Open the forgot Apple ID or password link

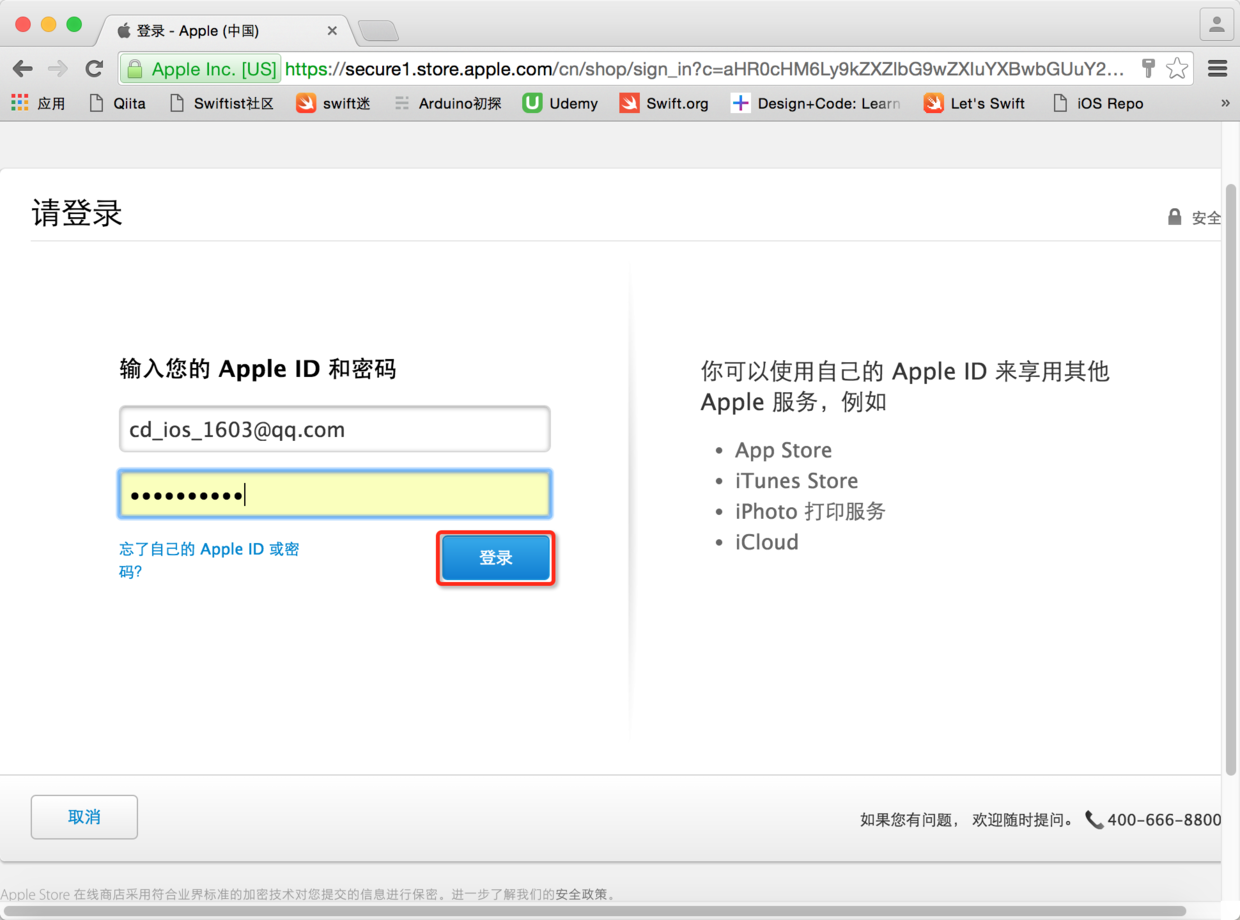tap(209, 560)
